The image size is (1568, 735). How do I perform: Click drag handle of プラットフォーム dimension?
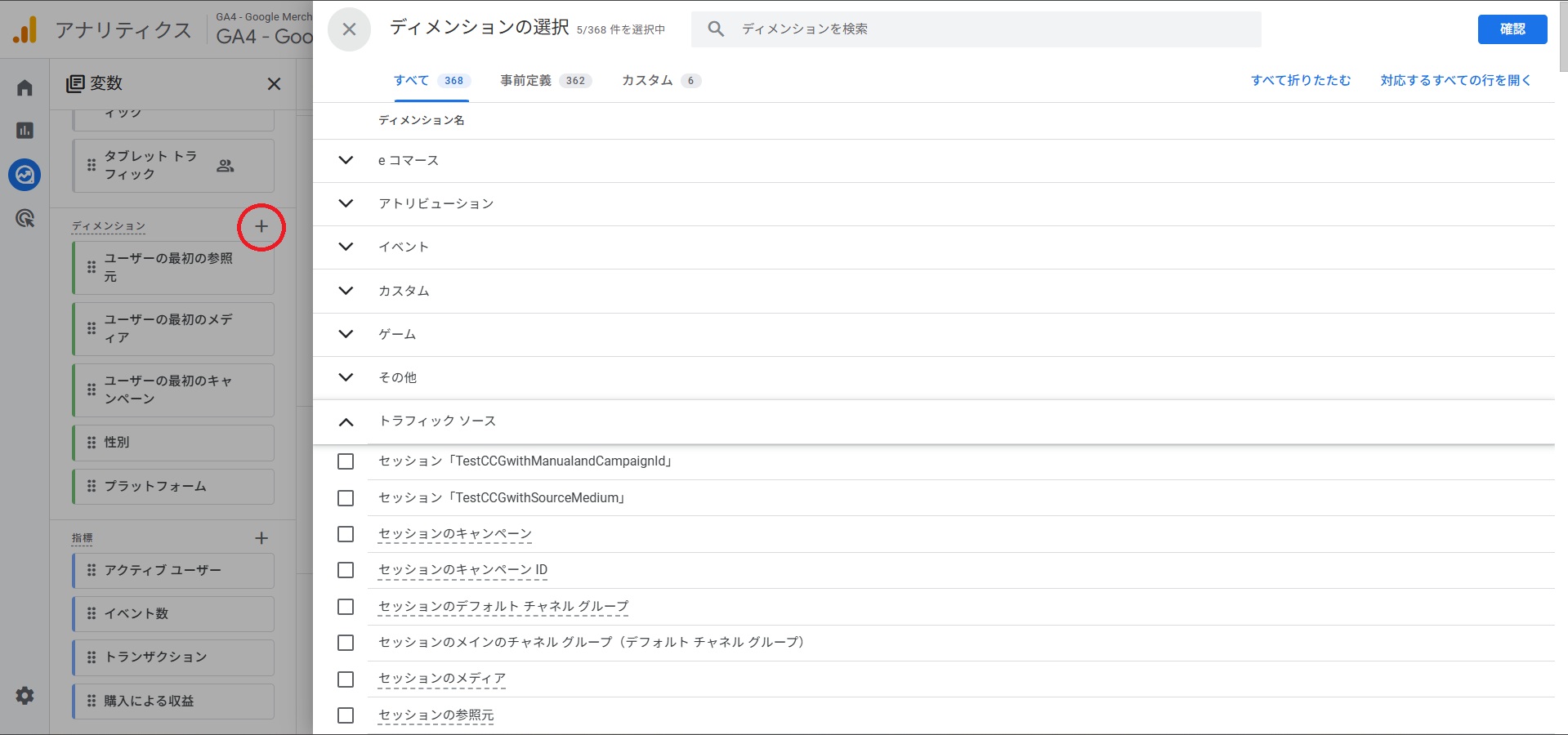(x=92, y=486)
